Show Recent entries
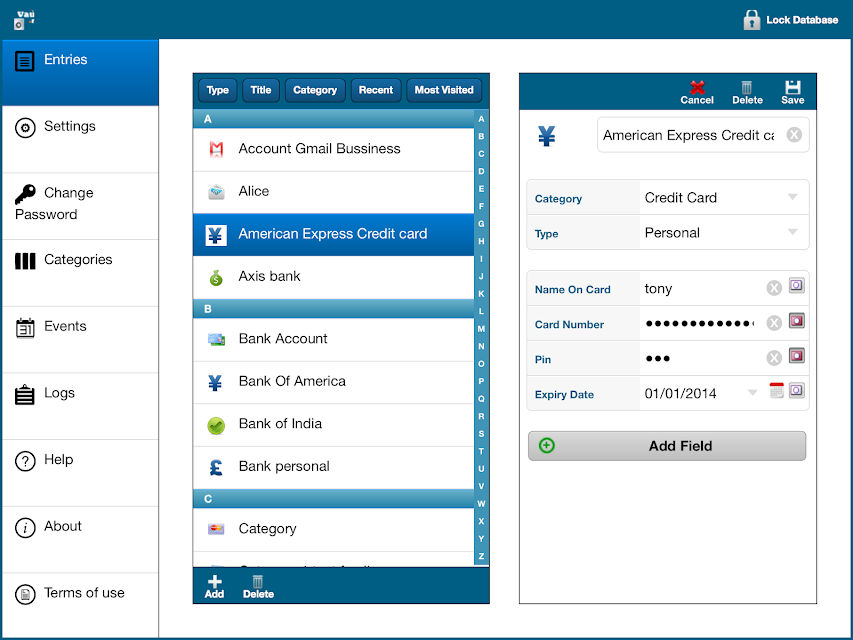The height and width of the screenshot is (640, 853). pos(376,90)
